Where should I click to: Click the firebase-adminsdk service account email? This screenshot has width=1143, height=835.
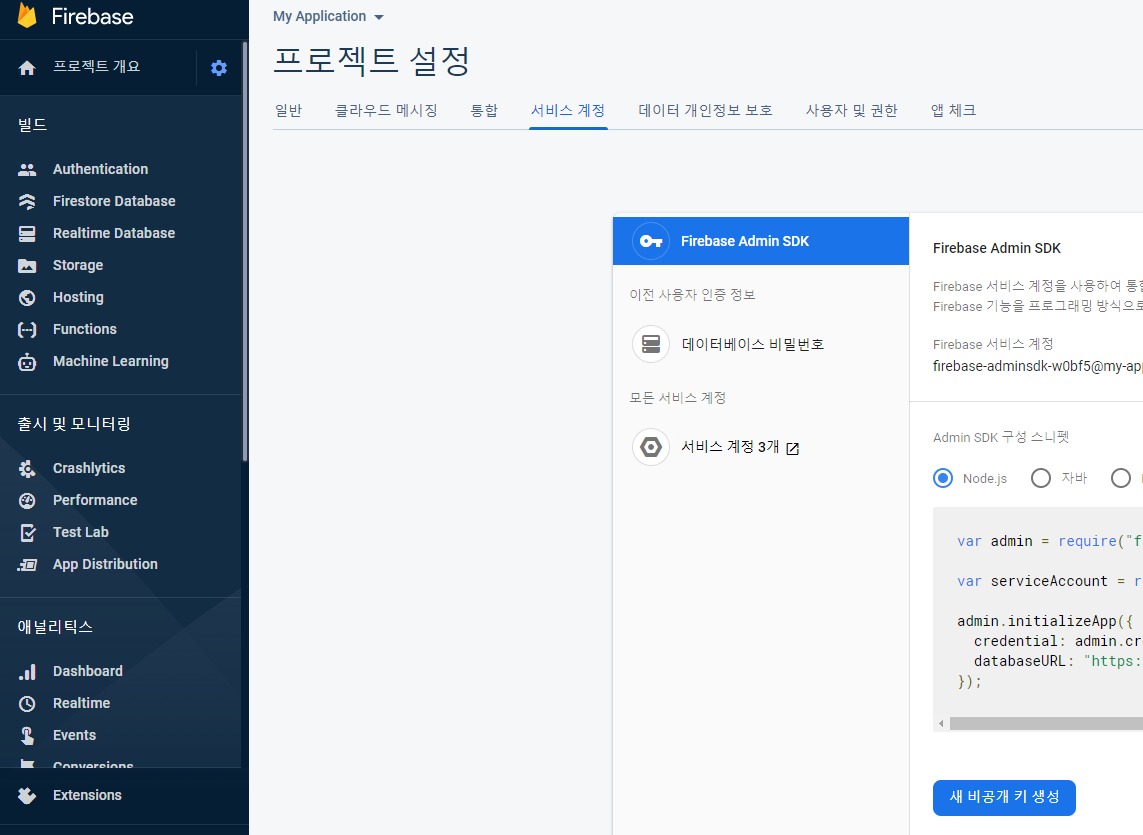1038,366
